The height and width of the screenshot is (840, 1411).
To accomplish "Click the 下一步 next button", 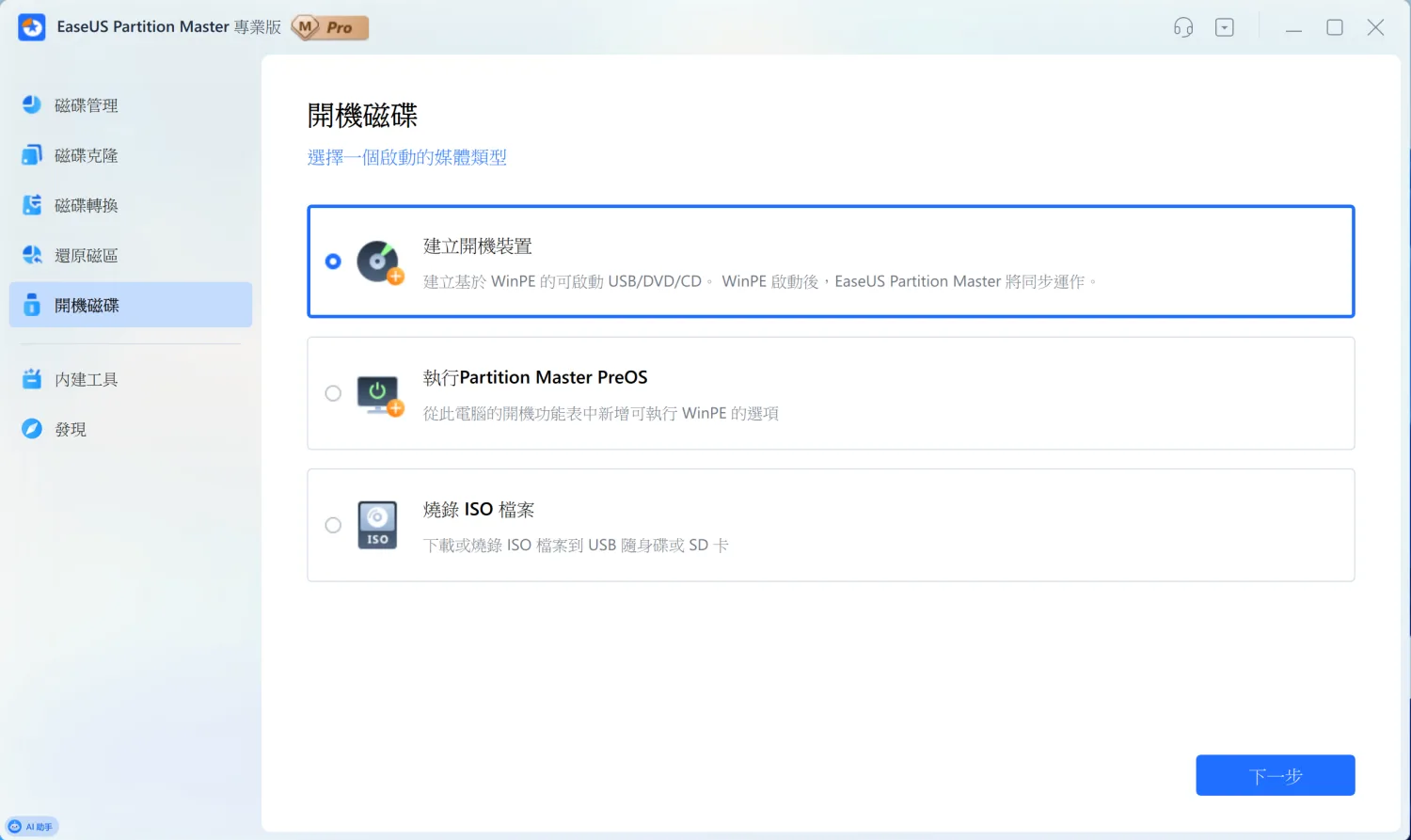I will pyautogui.click(x=1275, y=775).
